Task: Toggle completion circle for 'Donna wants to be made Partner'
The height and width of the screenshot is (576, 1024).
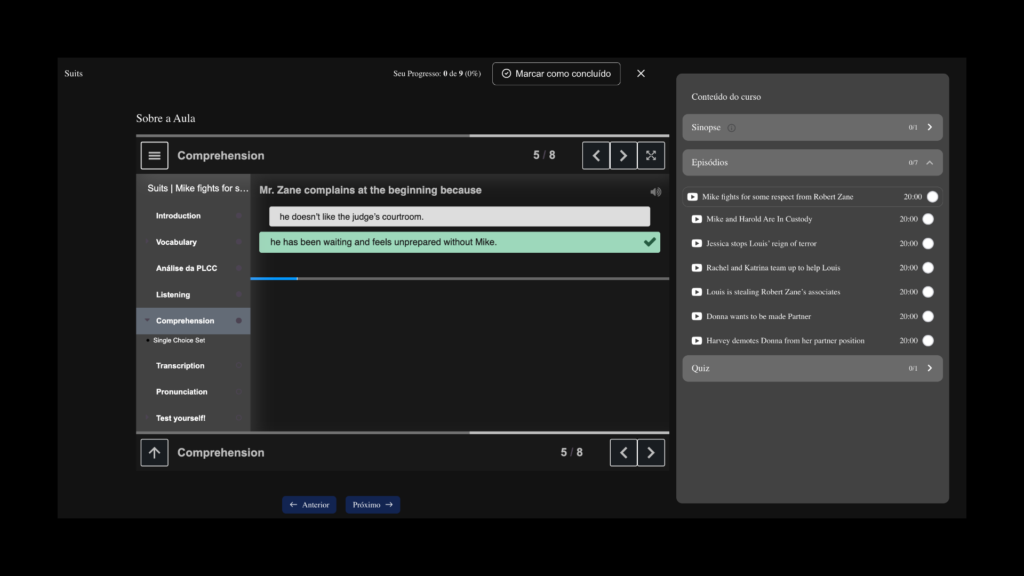Action: coord(928,316)
